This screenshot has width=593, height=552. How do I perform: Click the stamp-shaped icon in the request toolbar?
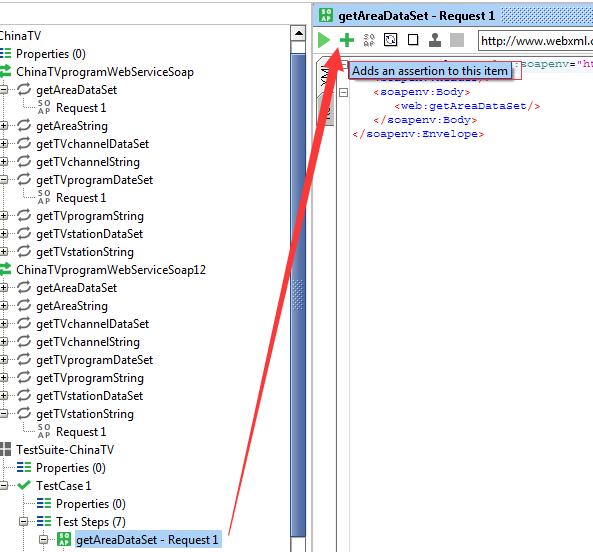435,40
